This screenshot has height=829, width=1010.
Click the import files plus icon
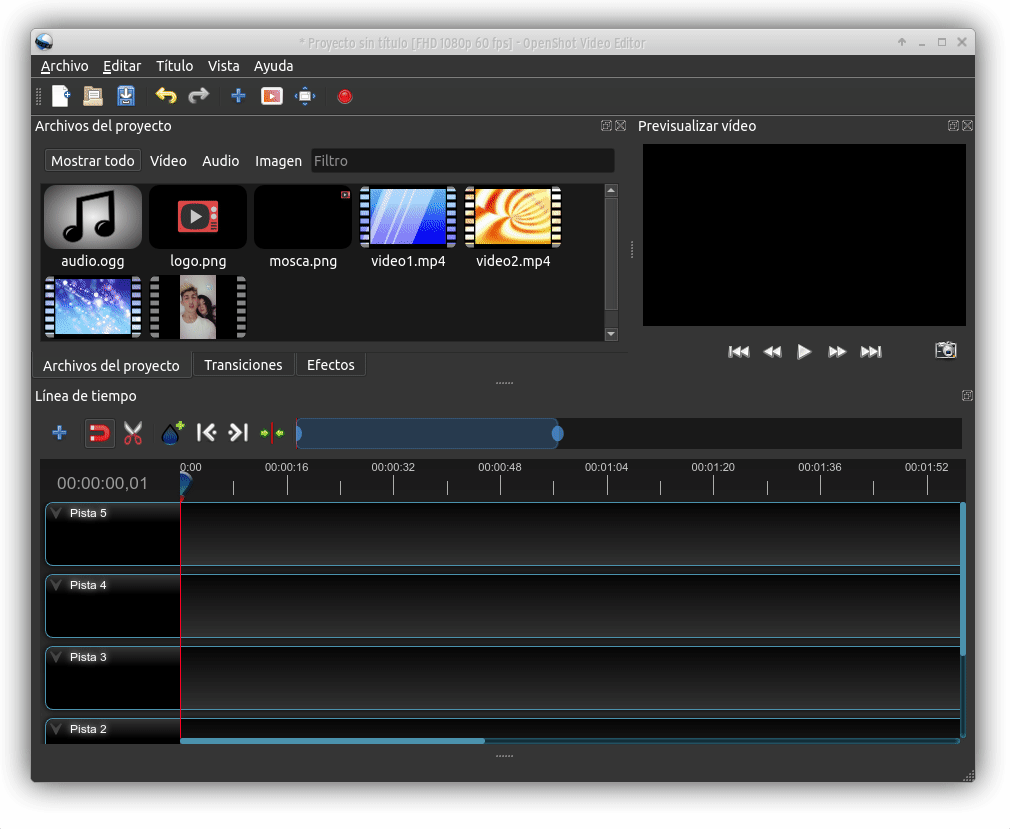point(238,97)
